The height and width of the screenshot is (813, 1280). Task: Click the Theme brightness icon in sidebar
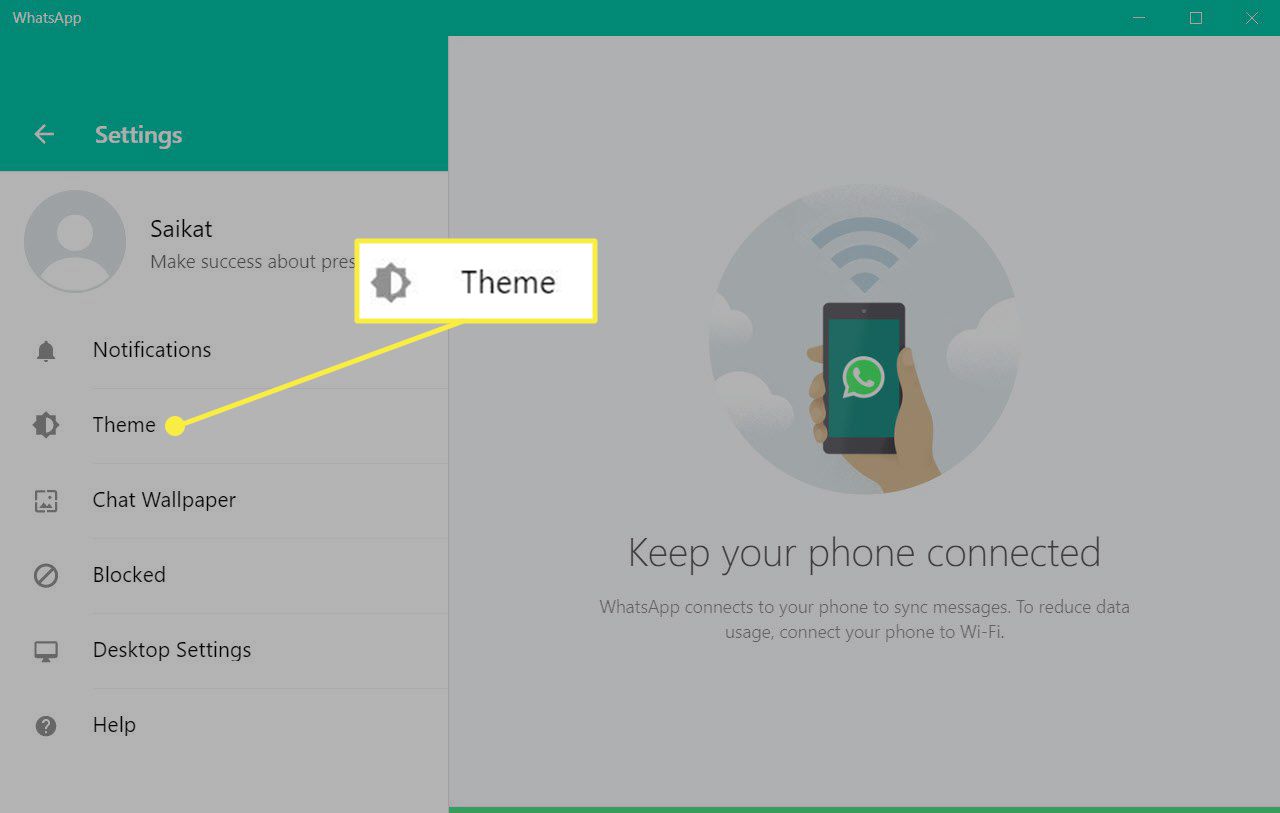46,425
